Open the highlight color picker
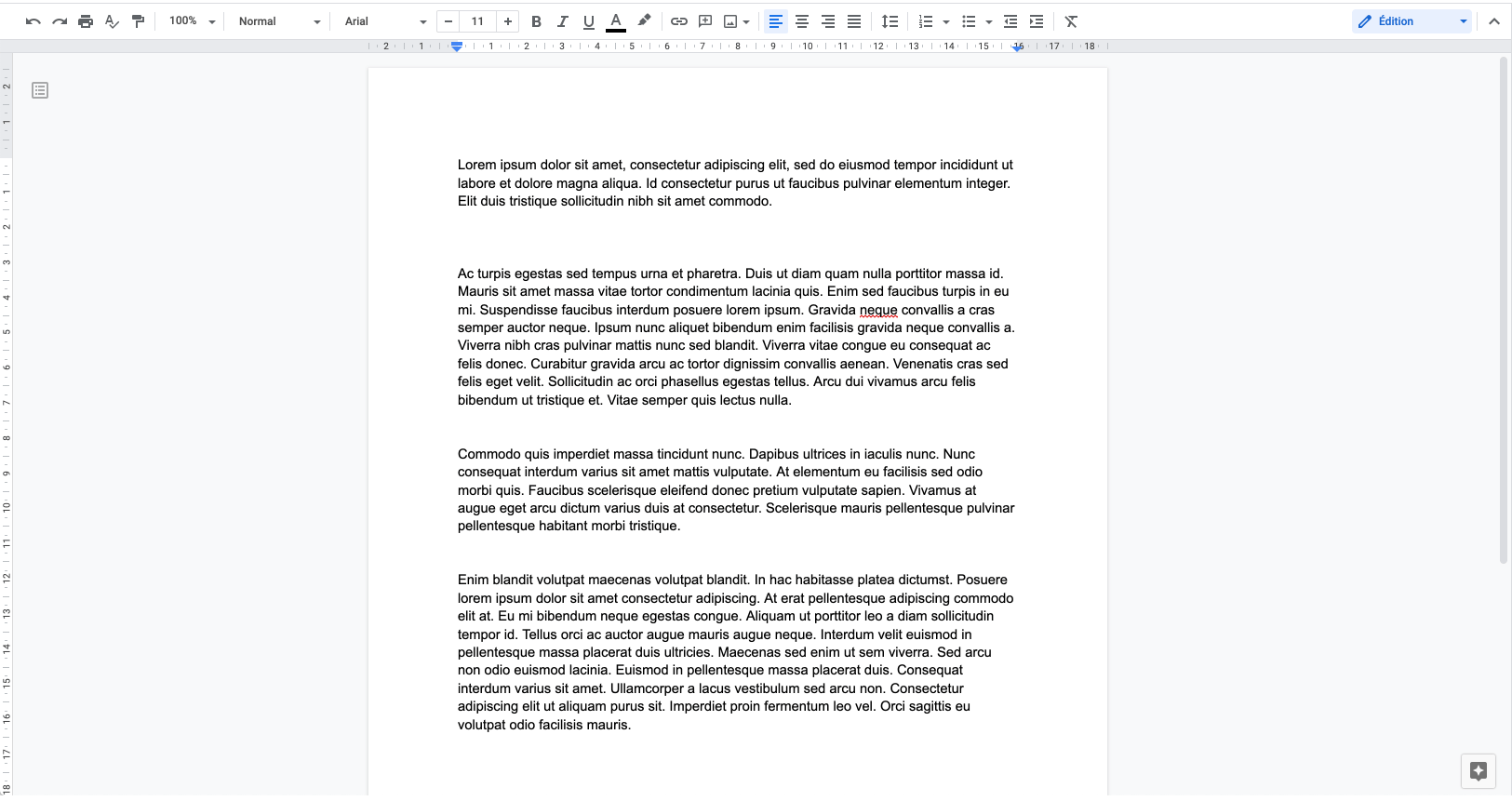This screenshot has width=1512, height=801. (644, 21)
